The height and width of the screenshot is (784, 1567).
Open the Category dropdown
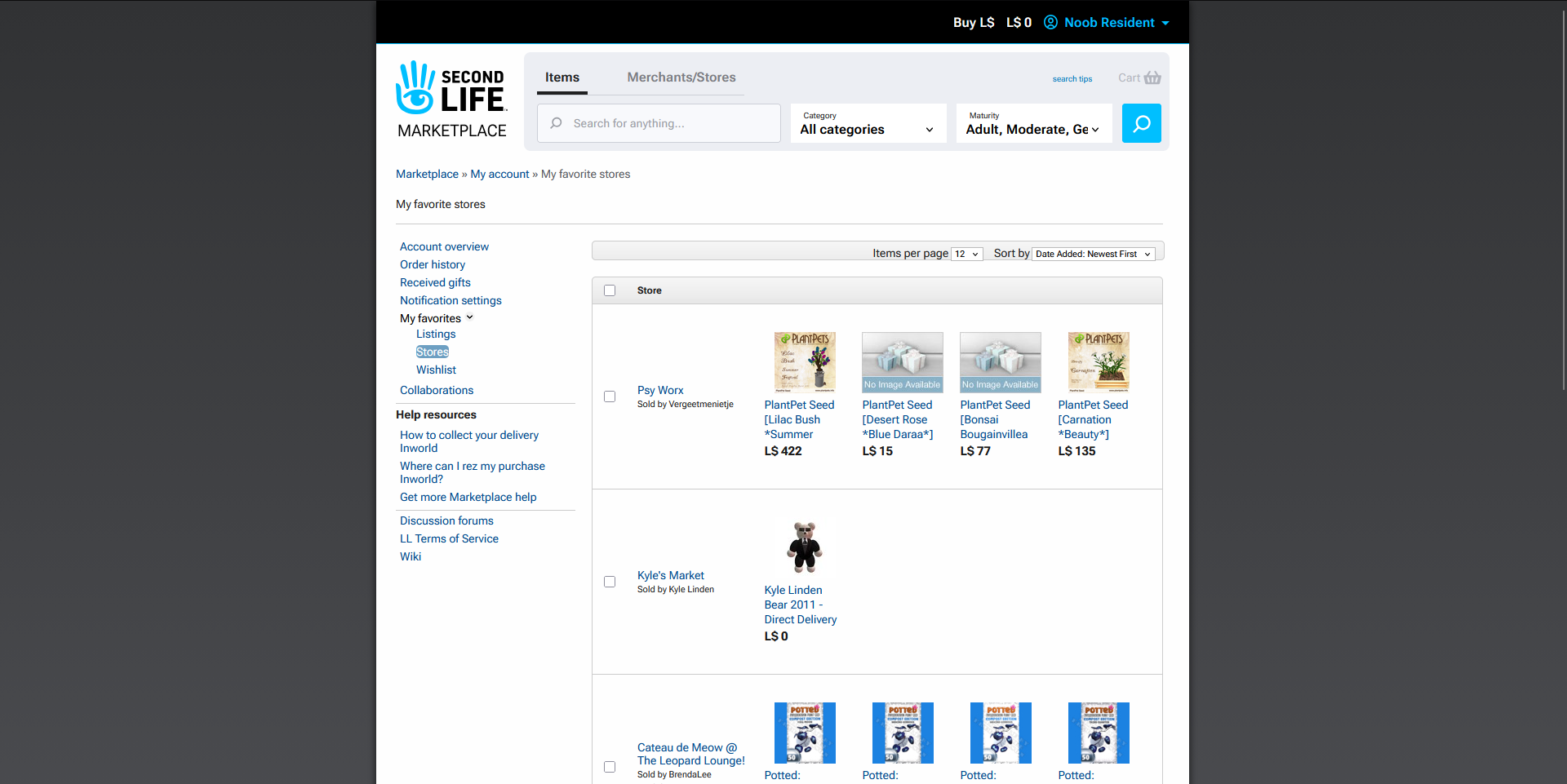click(868, 123)
